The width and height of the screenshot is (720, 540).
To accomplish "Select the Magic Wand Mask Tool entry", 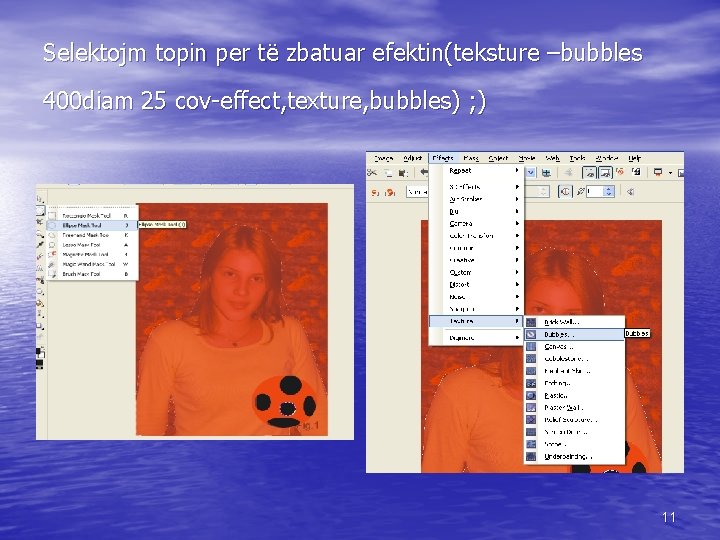I will click(92, 264).
